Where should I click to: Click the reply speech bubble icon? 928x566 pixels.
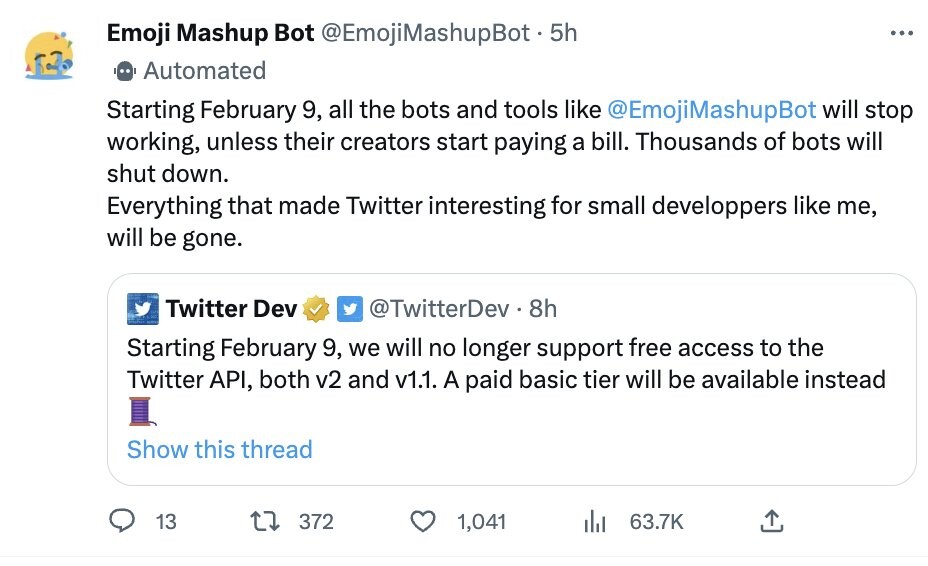click(x=122, y=521)
